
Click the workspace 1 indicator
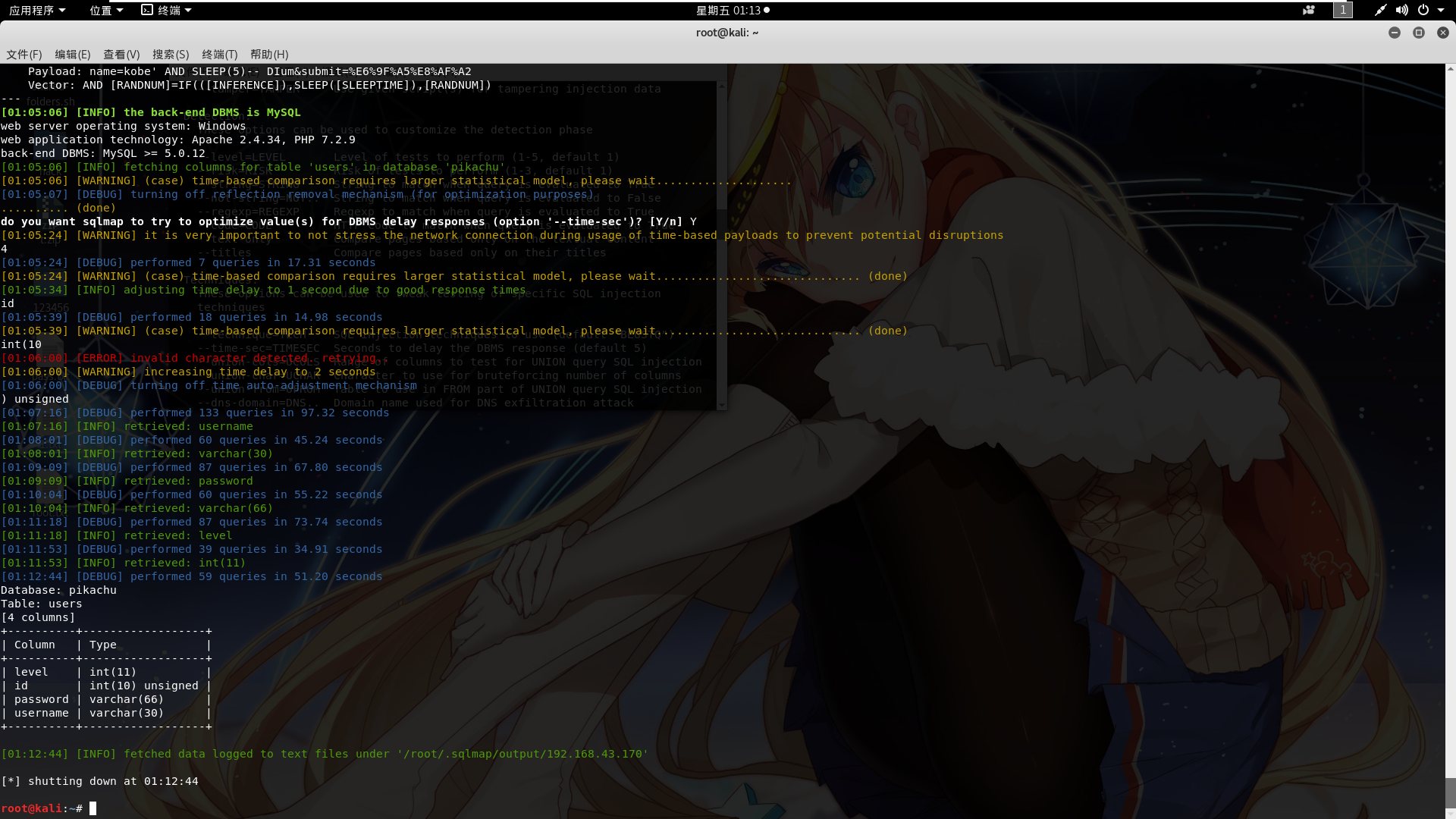[1343, 10]
